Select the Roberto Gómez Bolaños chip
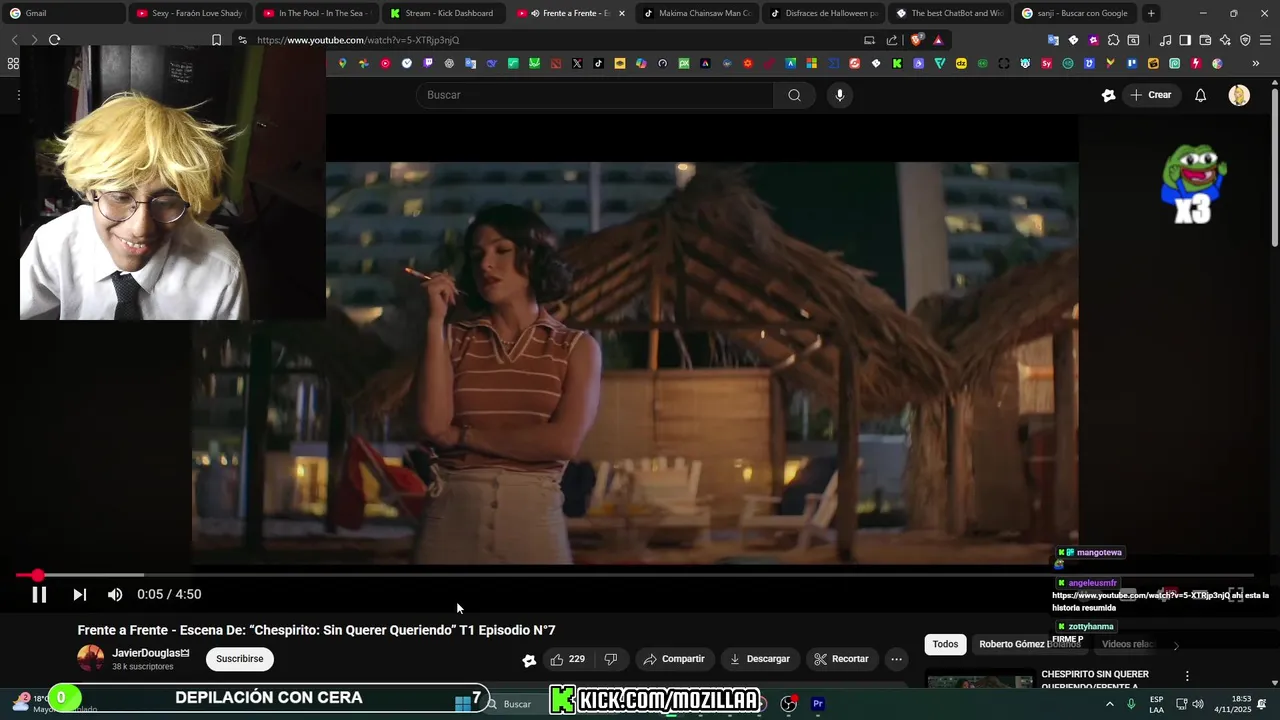This screenshot has width=1280, height=720. click(x=1029, y=644)
